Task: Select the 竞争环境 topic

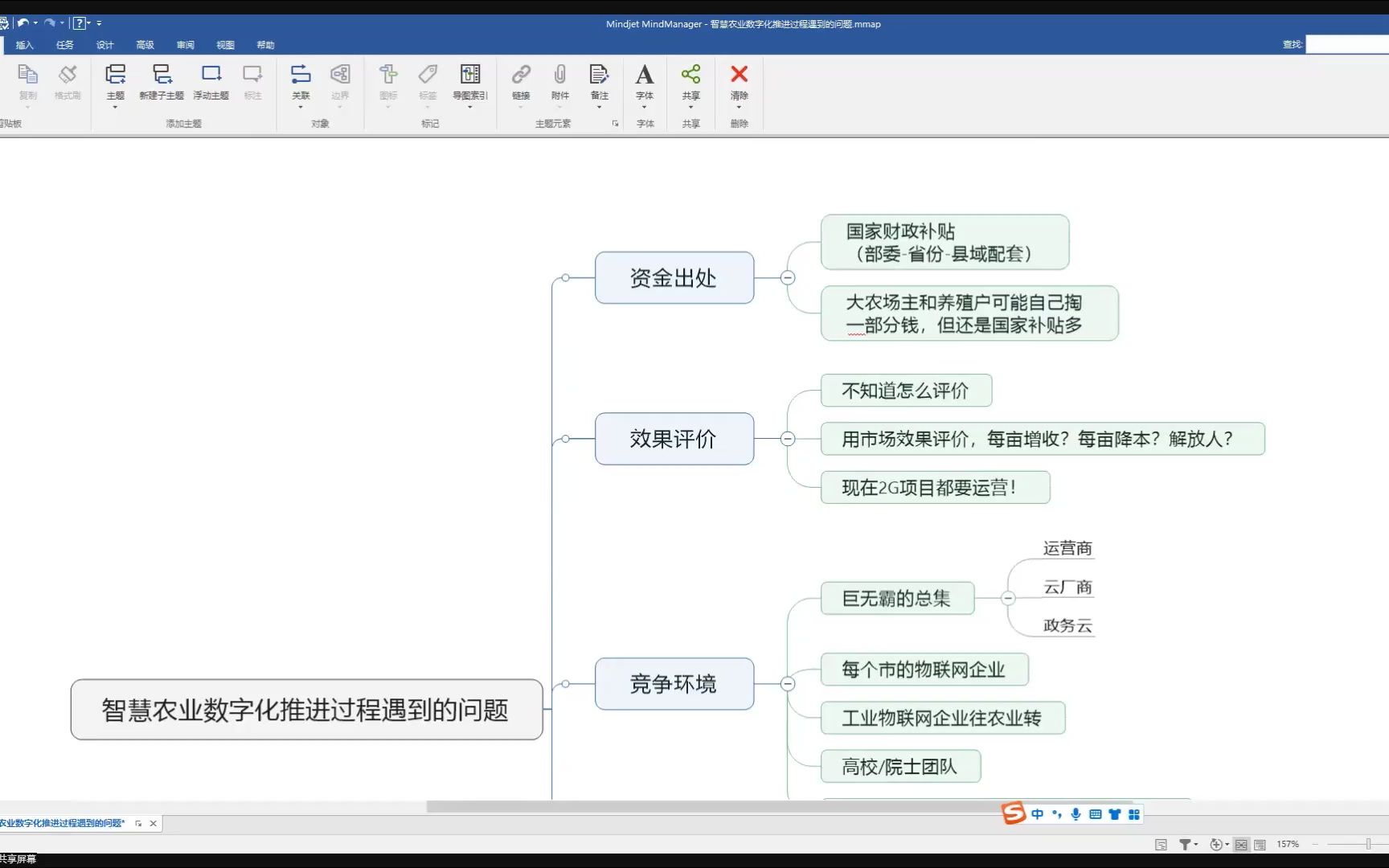Action: [x=674, y=684]
